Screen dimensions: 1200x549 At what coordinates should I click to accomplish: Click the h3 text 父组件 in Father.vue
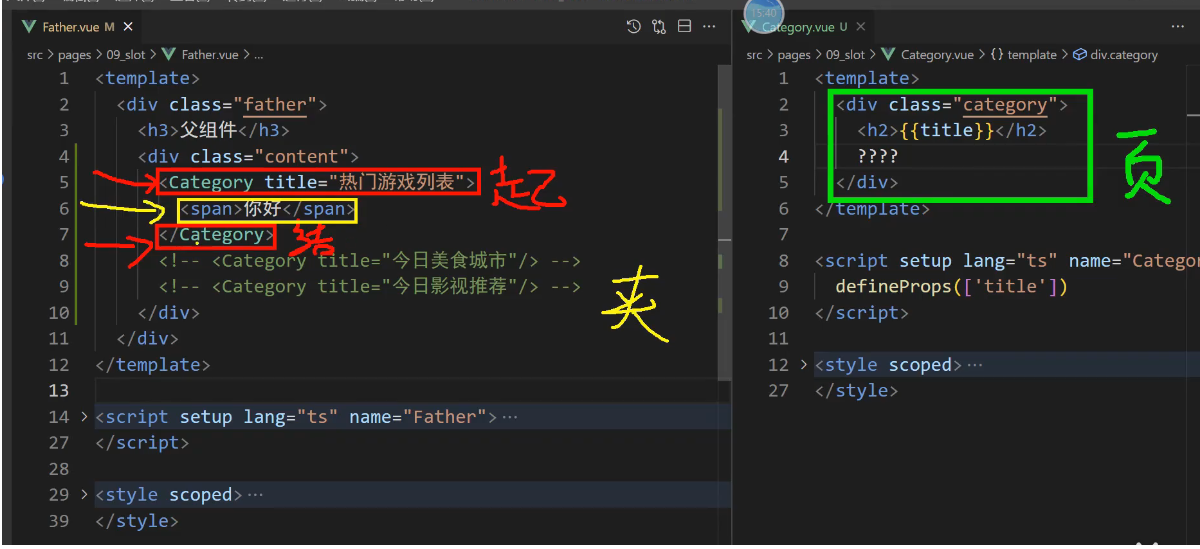click(209, 131)
